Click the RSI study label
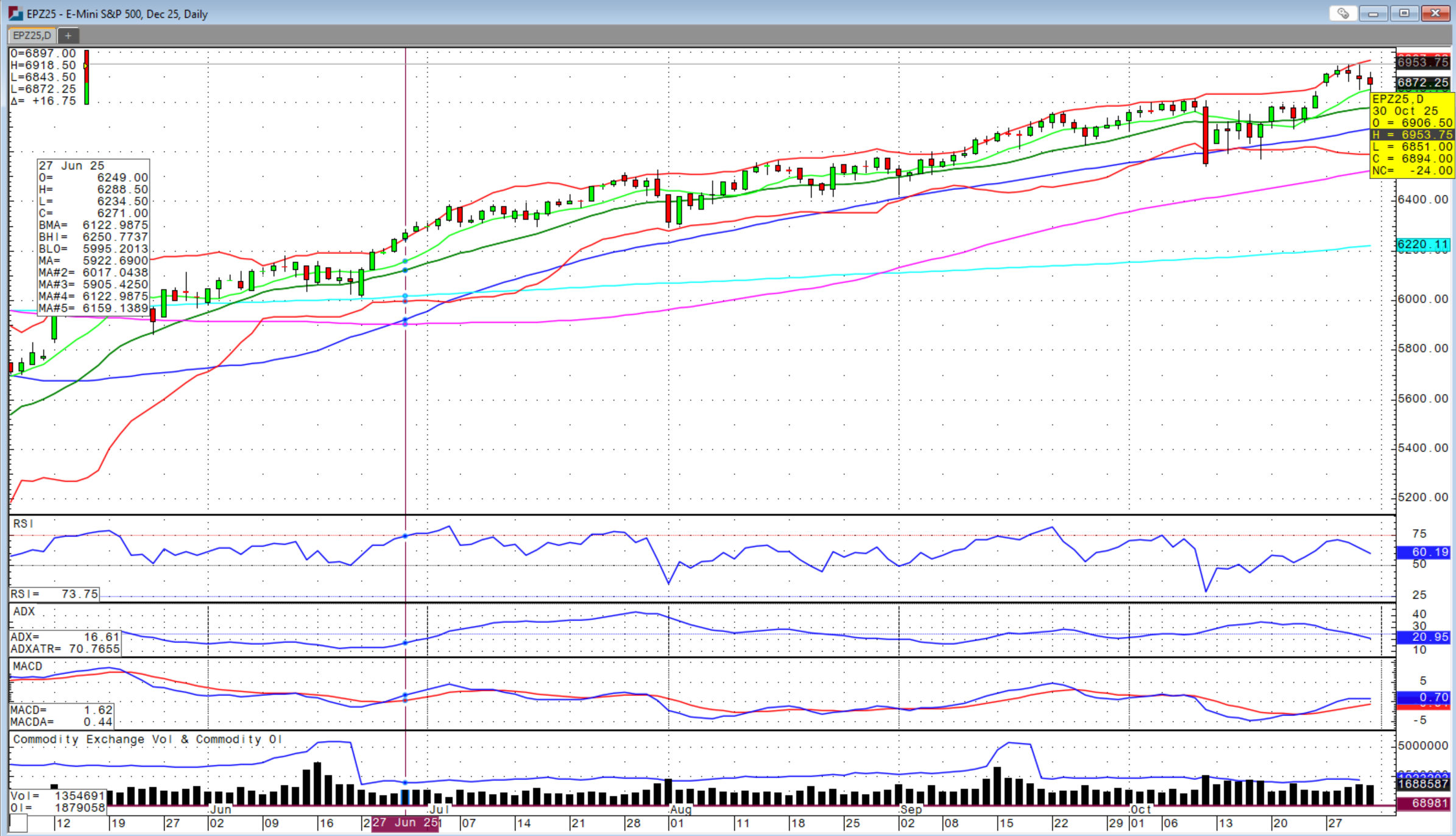Screen dimensions: 1456x836 [23, 524]
